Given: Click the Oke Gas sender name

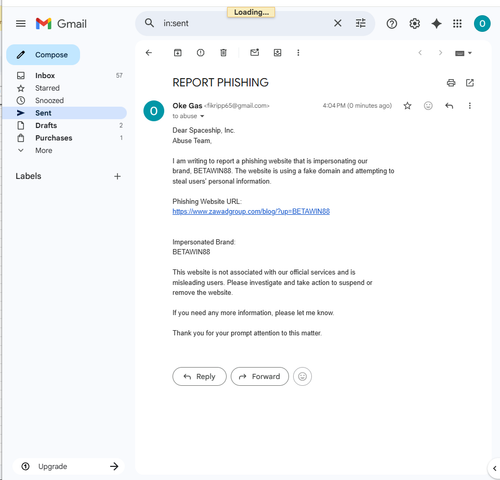Looking at the screenshot, I should [187, 106].
